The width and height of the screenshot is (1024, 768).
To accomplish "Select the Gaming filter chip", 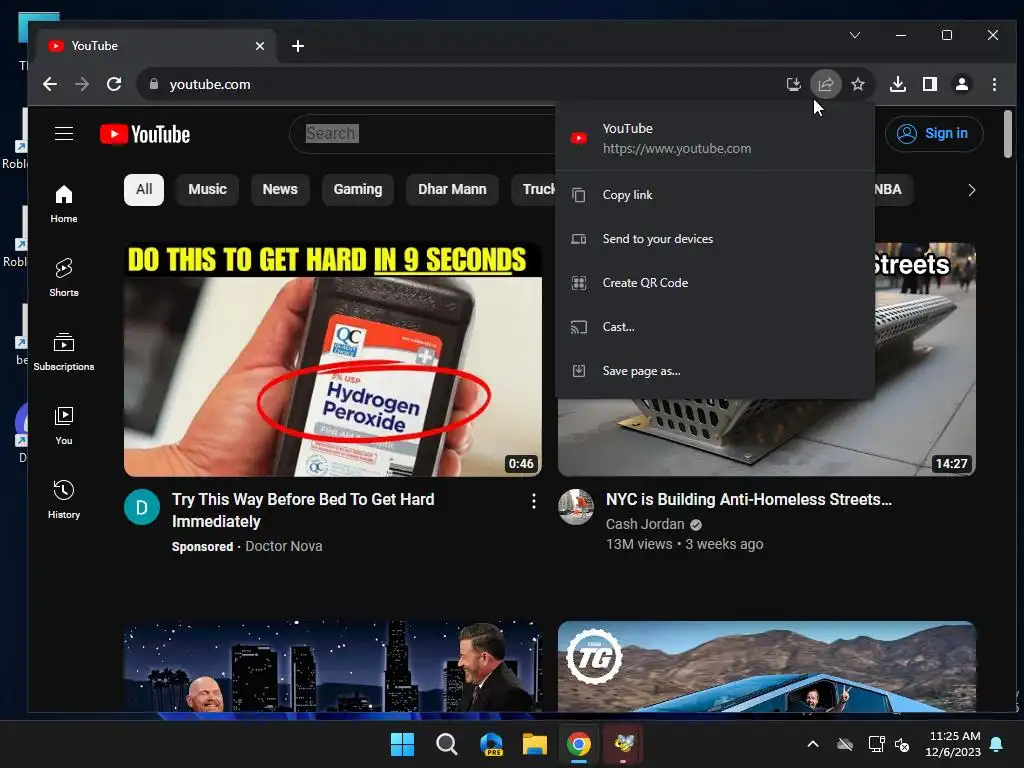I will tap(358, 189).
